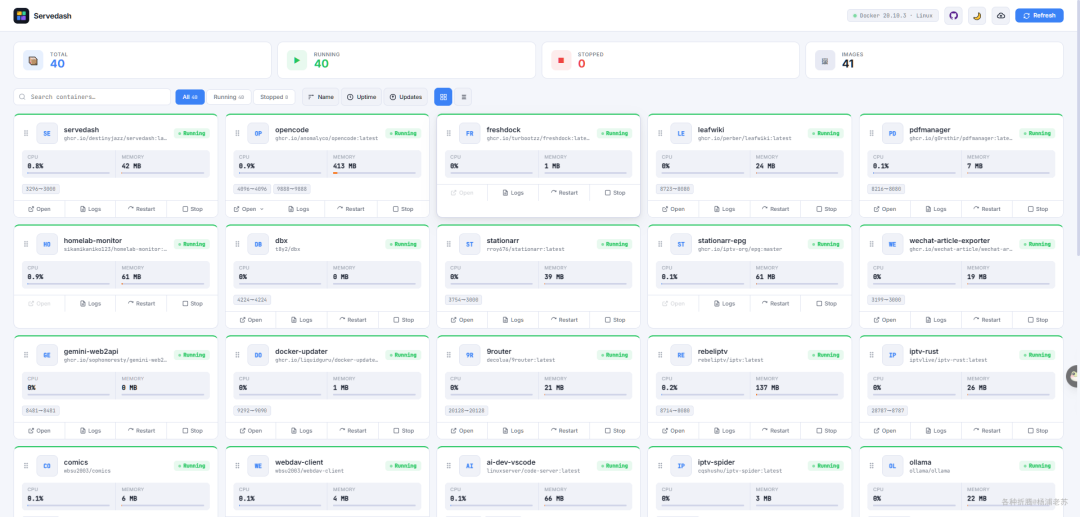
Task: Focus the Search containers field
Action: tap(92, 97)
